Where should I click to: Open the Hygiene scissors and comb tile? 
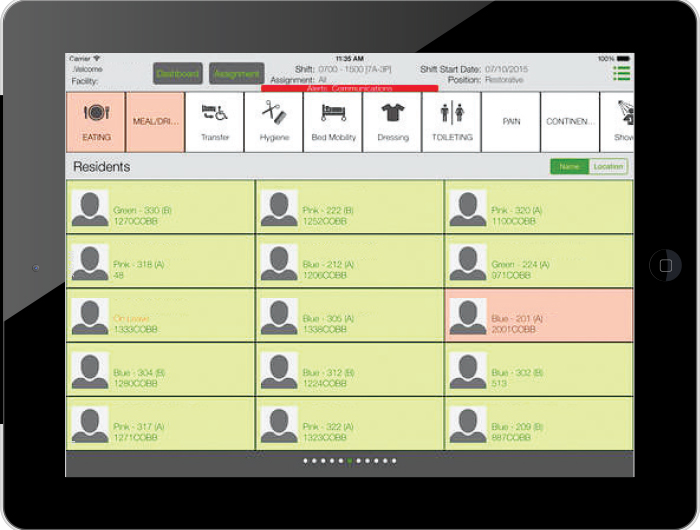(x=274, y=122)
